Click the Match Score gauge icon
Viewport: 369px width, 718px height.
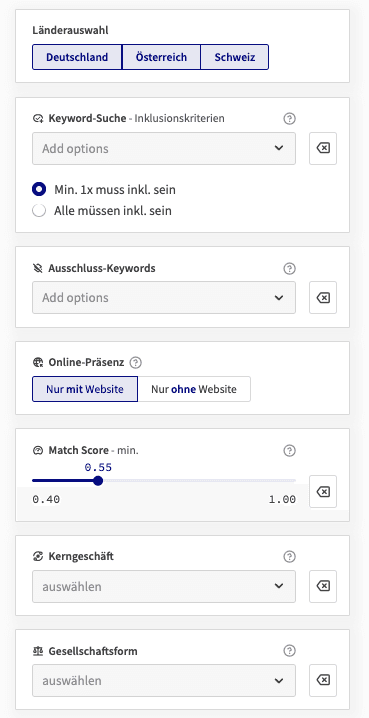pos(38,451)
